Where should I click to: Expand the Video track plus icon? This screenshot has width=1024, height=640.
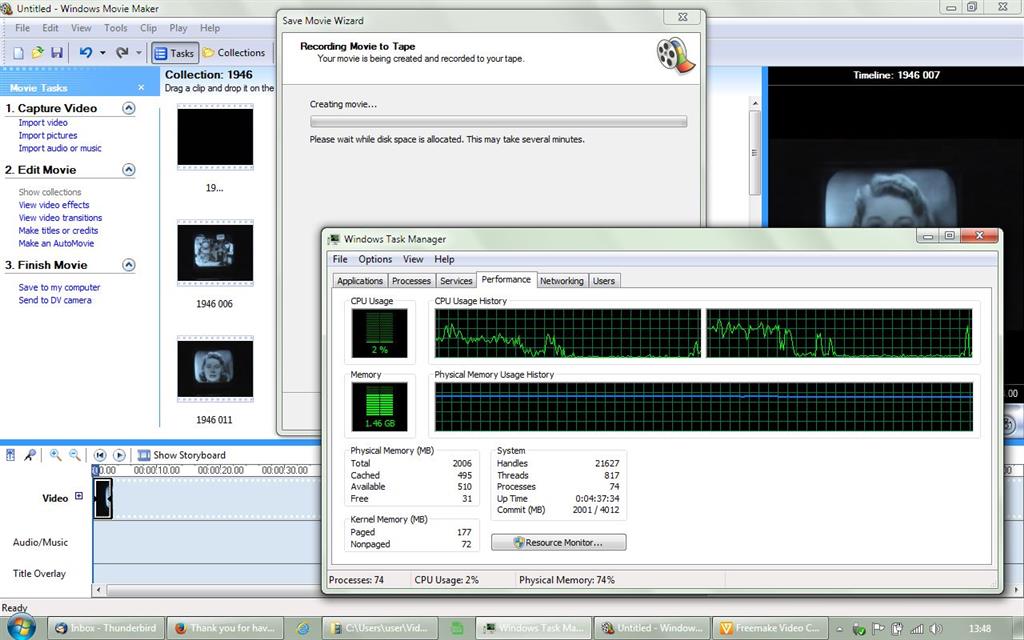(x=79, y=496)
